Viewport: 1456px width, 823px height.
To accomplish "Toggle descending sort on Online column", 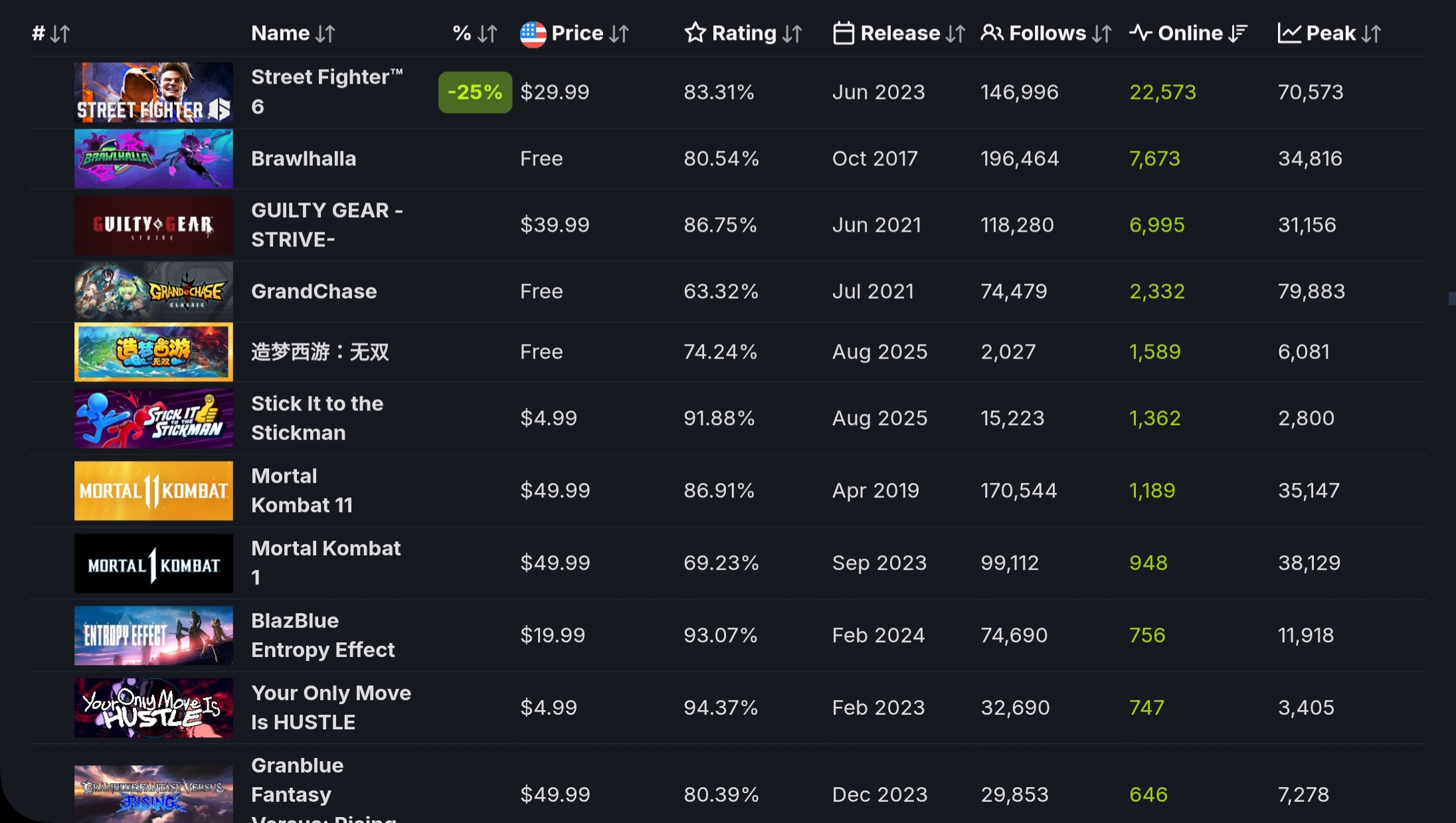I will pyautogui.click(x=1238, y=34).
